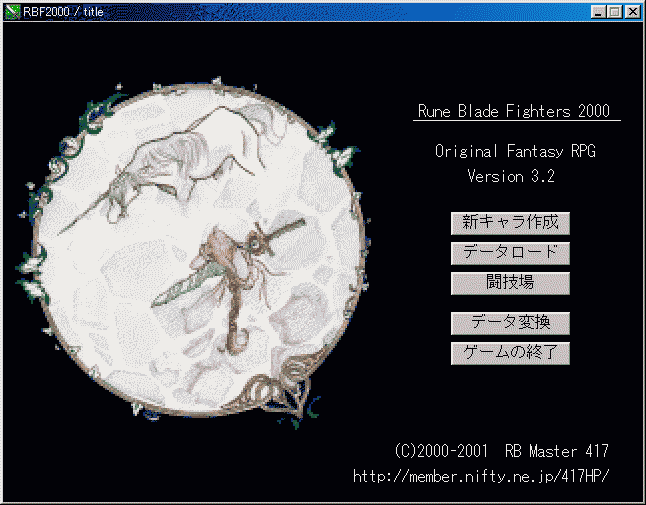
Task: Click the Version 3.2 label
Action: [511, 176]
